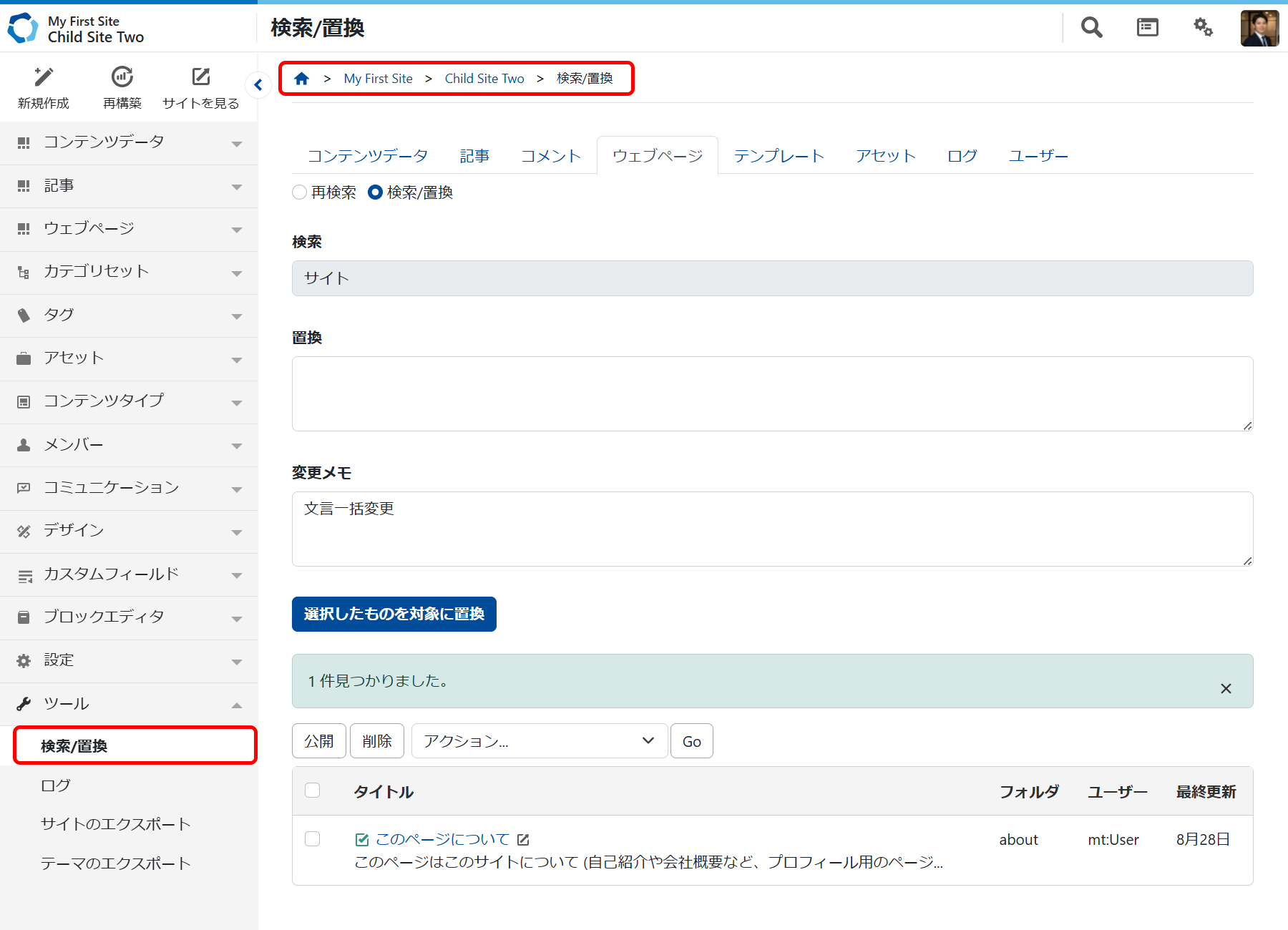Collapse the sidebar with the chevron button
The image size is (1288, 930).
coord(258,85)
